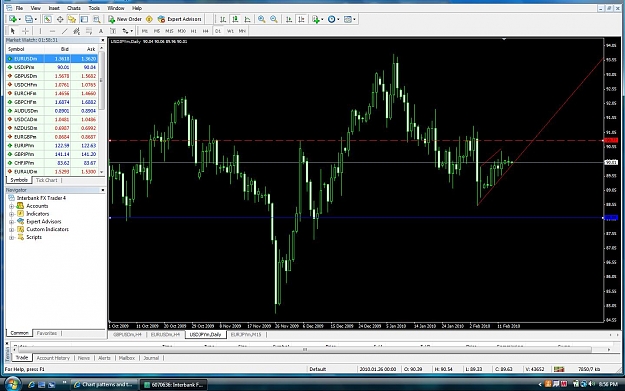
Task: Click the Windows Start button
Action: (x=12, y=384)
